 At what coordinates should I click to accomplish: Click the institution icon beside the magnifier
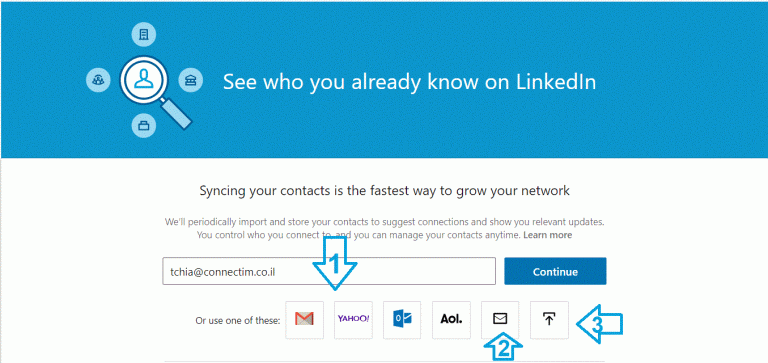point(191,79)
